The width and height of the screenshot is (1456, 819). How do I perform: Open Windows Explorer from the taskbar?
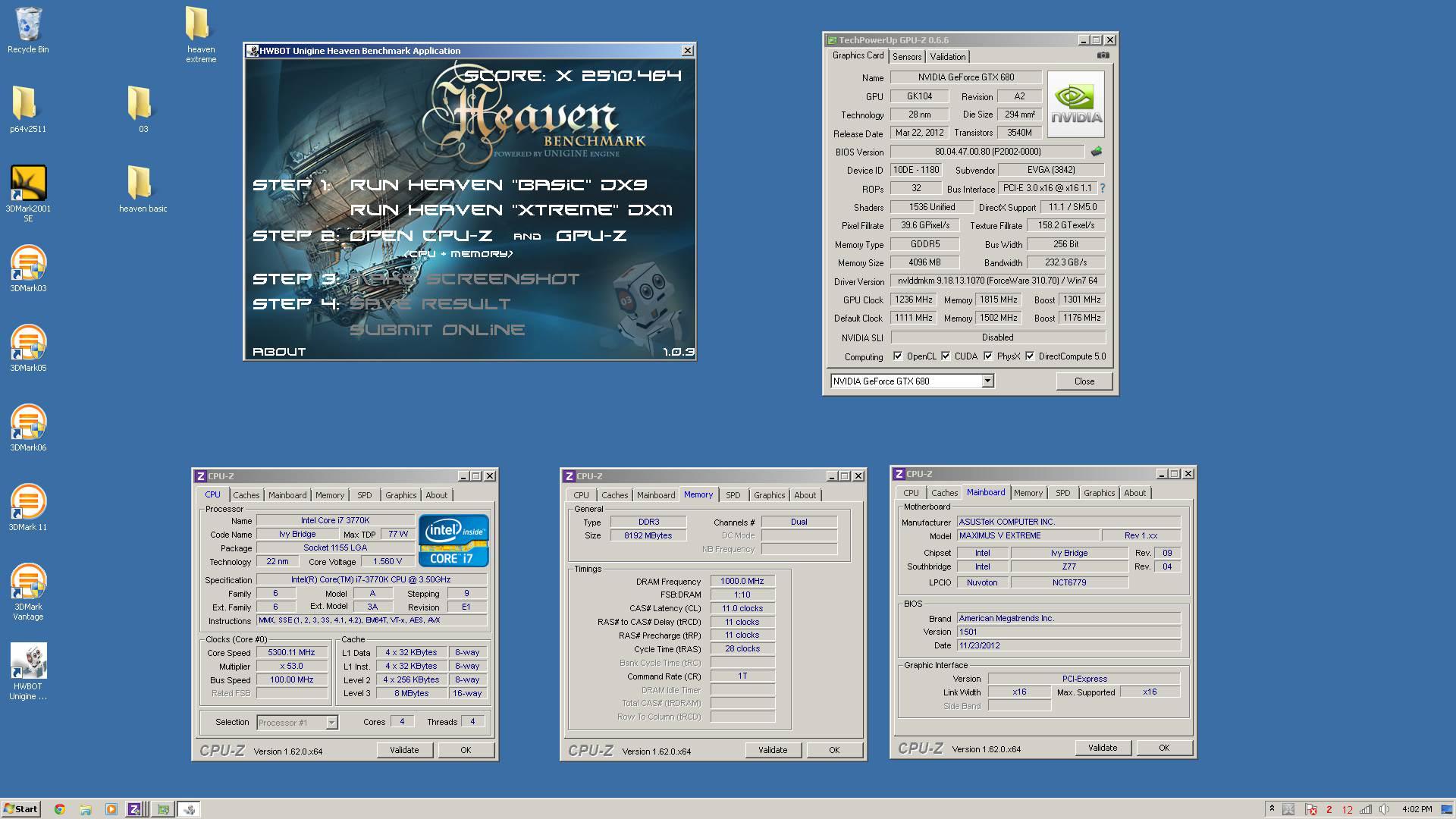86,809
